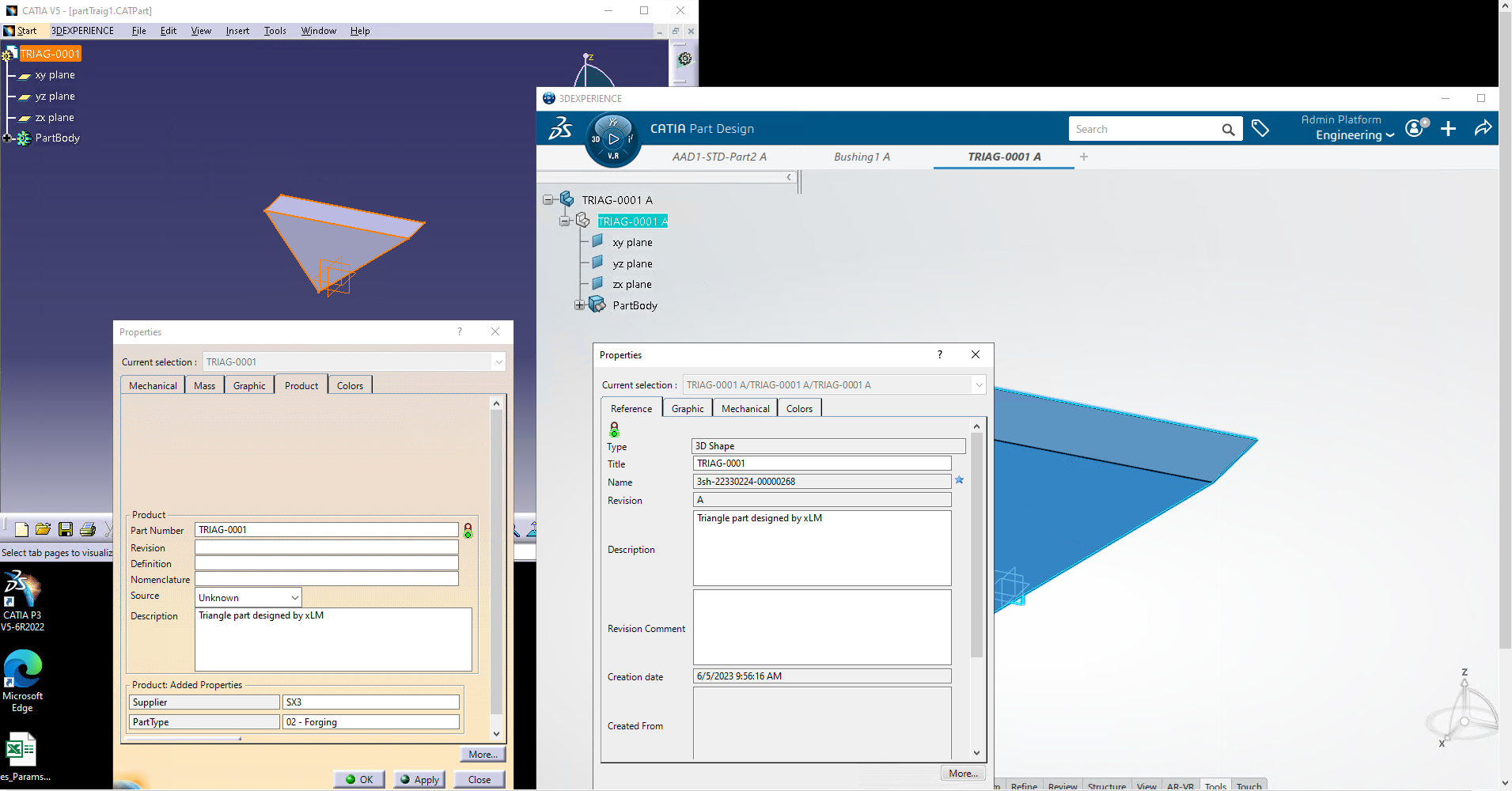The image size is (1512, 791).
Task: Switch to the Mass tab in V5 Properties
Action: pos(204,385)
